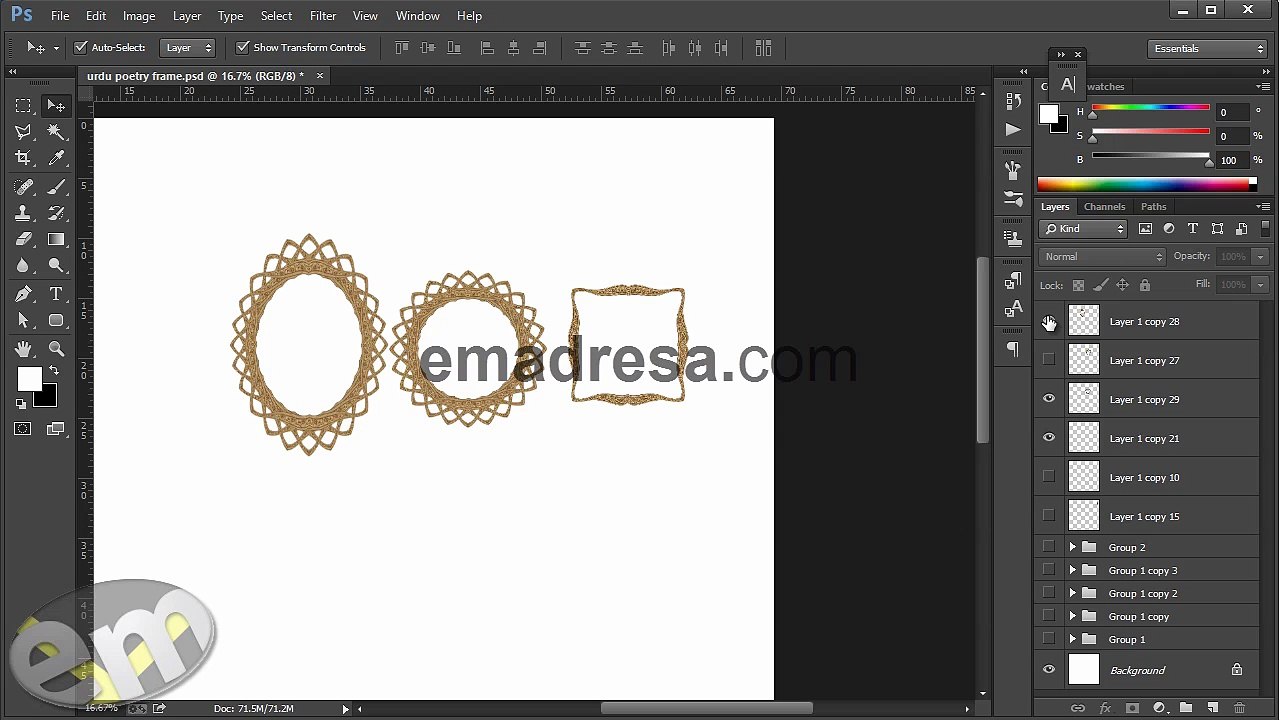This screenshot has width=1280, height=720.
Task: Create a new layer from Layers panel footer
Action: [x=1212, y=708]
